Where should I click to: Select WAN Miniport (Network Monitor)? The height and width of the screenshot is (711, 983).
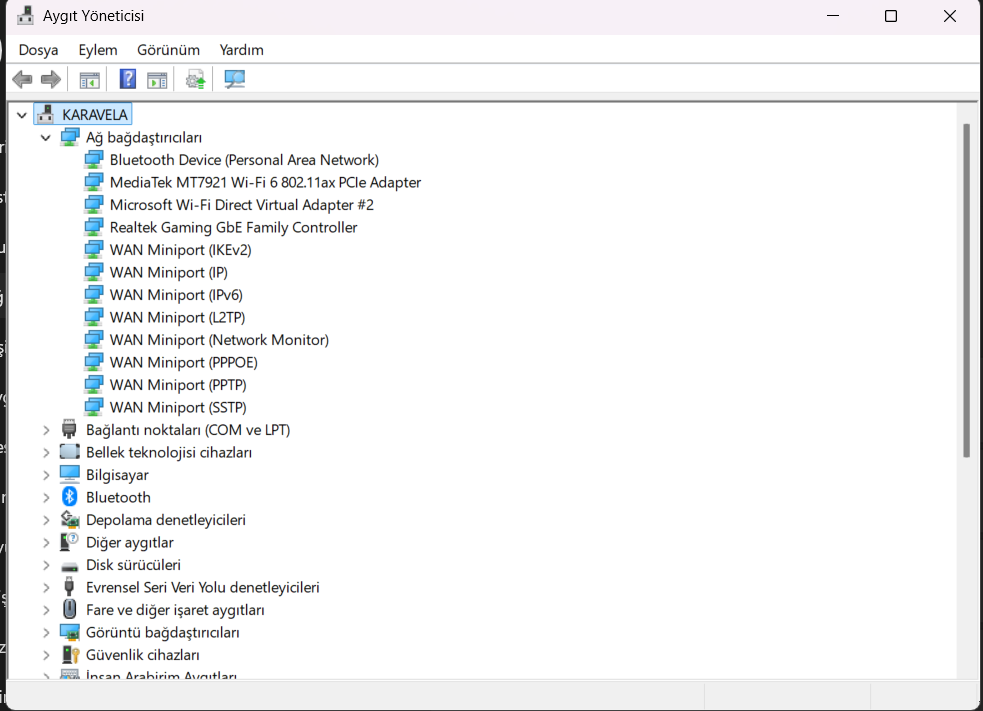pyautogui.click(x=219, y=340)
